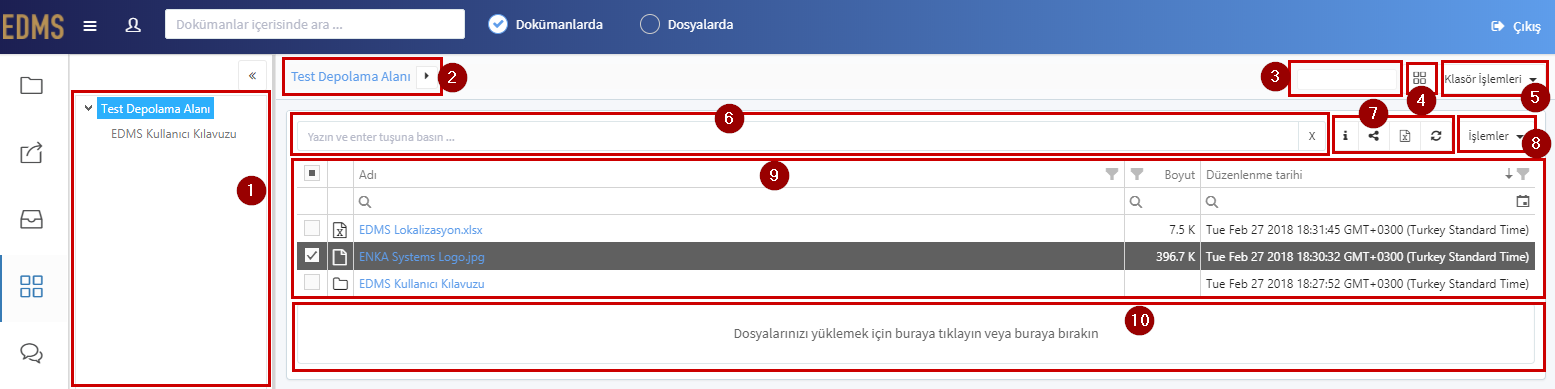The height and width of the screenshot is (389, 1555).
Task: Click the 18:31:45 date cell
Action: click(x=1368, y=230)
